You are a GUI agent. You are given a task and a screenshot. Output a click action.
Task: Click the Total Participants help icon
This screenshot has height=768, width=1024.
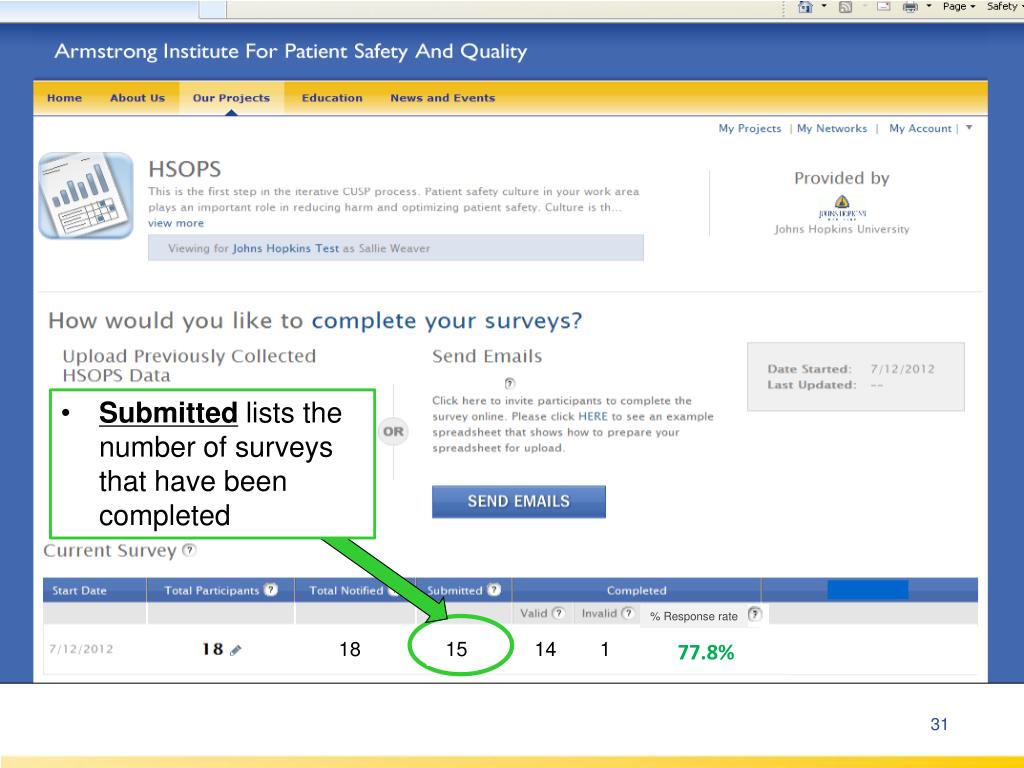(270, 590)
